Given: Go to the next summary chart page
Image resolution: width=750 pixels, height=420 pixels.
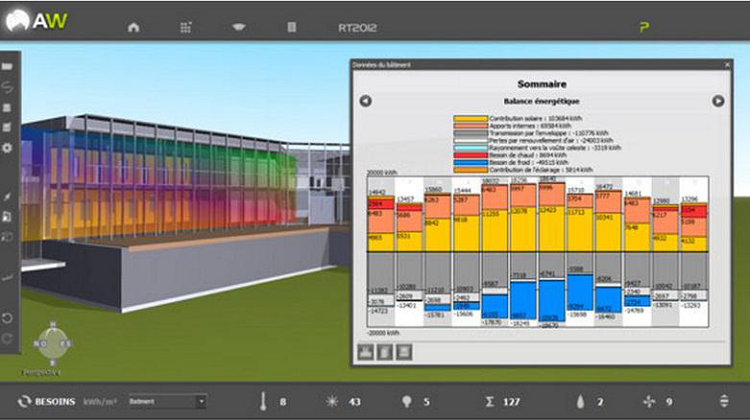Looking at the screenshot, I should tap(717, 101).
